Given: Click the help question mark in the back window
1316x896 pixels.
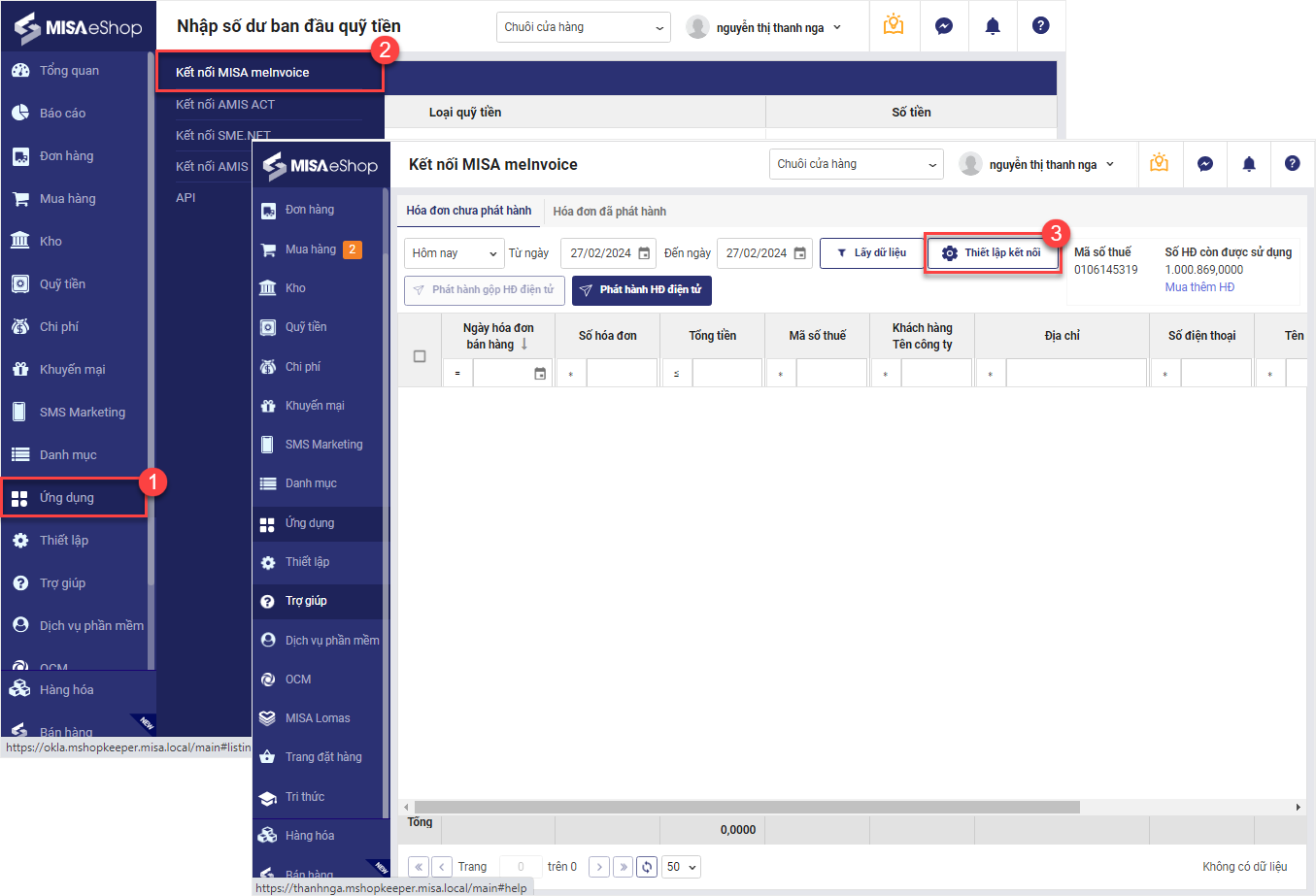Looking at the screenshot, I should [x=1041, y=26].
